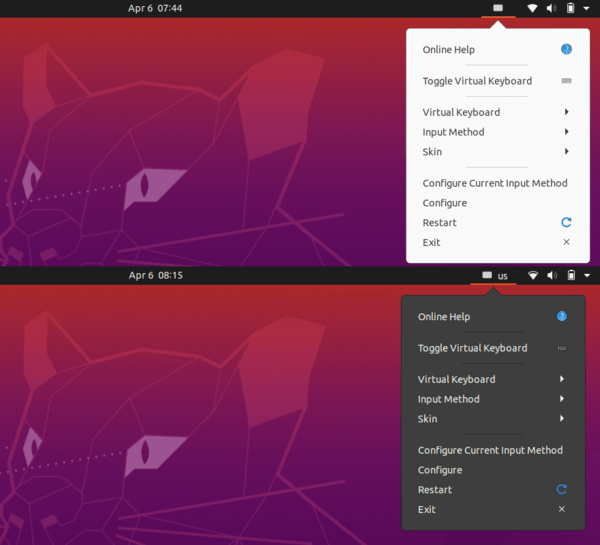This screenshot has width=600, height=545.
Task: Click the keyboard indicator in the upper top bar
Action: click(x=498, y=8)
